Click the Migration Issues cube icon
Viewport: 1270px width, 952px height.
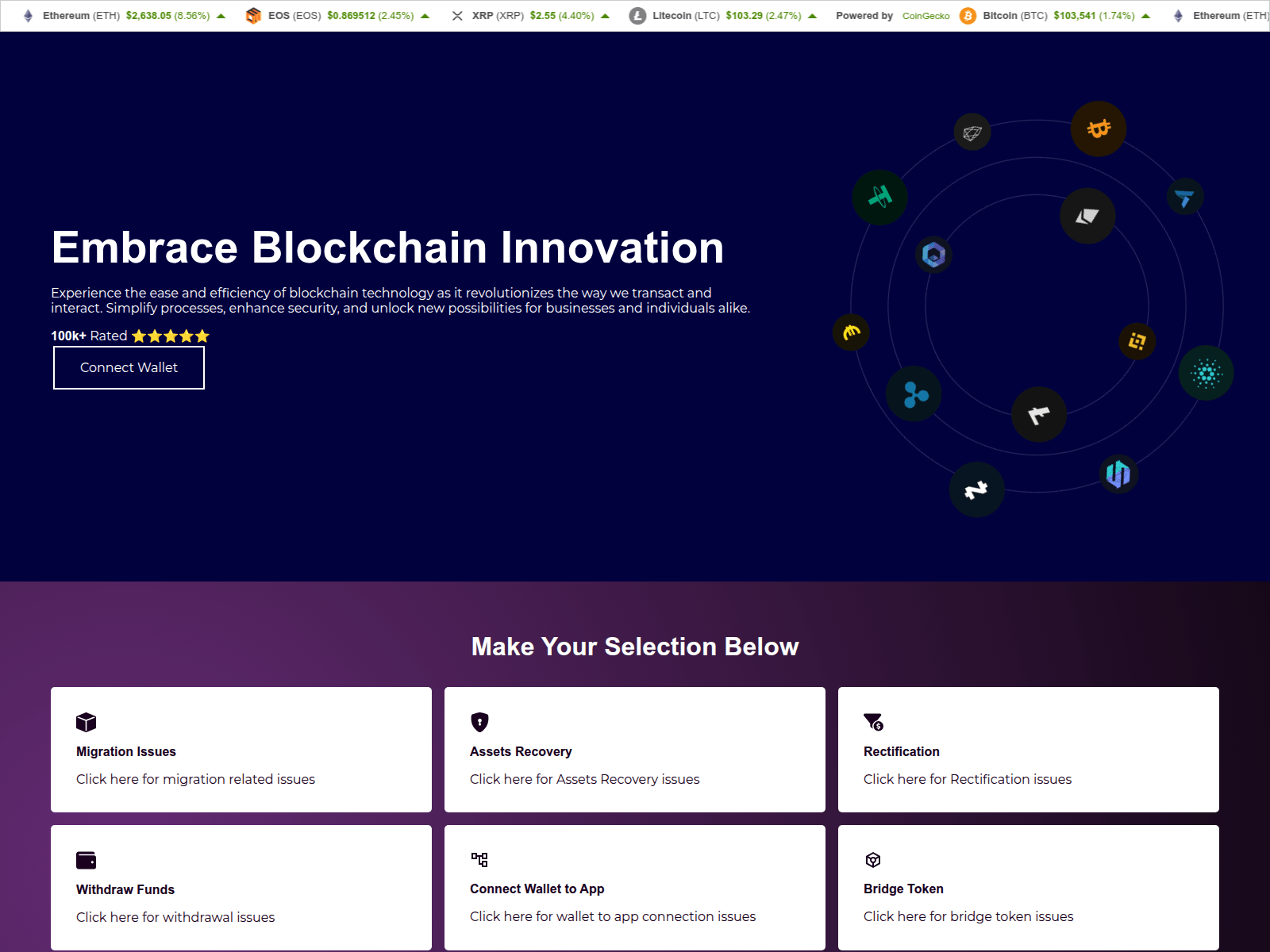point(86,722)
